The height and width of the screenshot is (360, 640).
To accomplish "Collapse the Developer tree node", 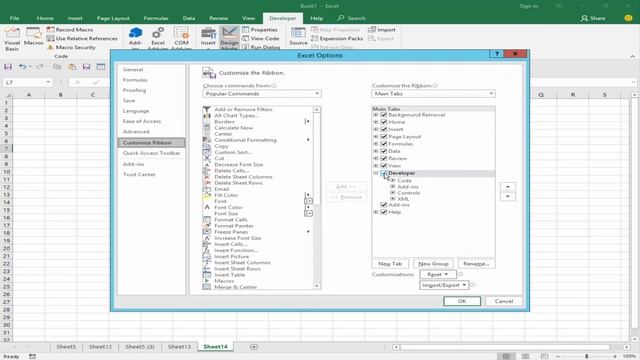I will point(376,173).
